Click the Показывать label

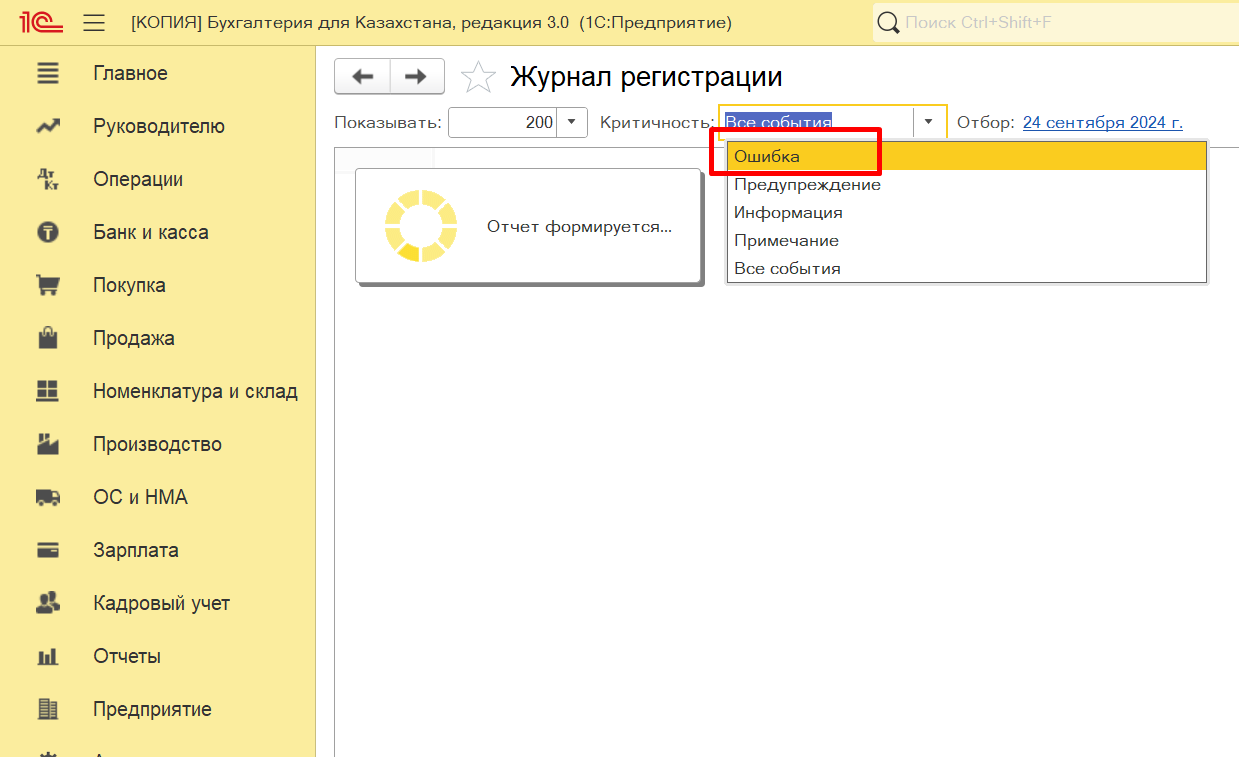388,122
